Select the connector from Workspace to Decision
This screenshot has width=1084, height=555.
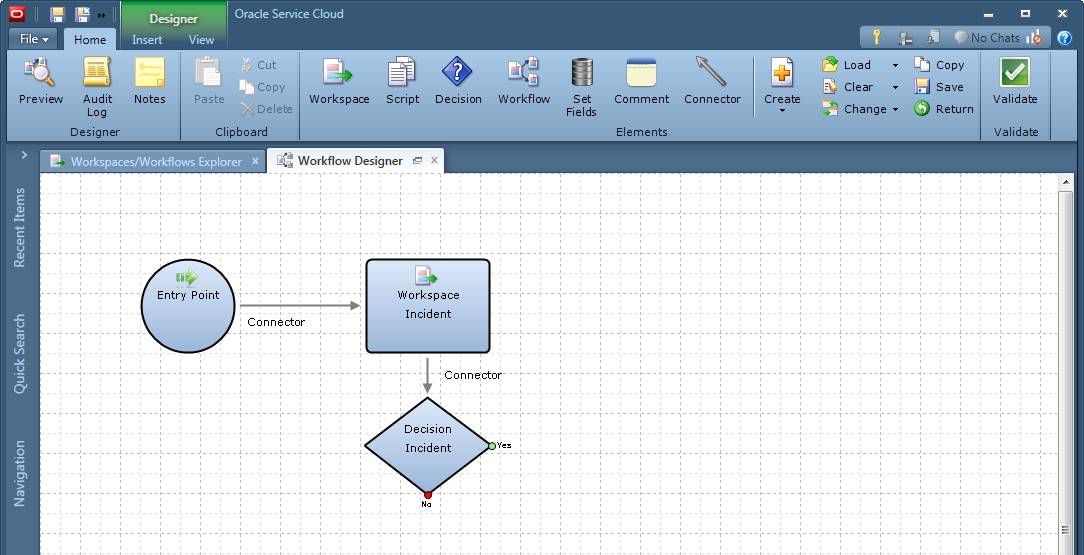(428, 375)
